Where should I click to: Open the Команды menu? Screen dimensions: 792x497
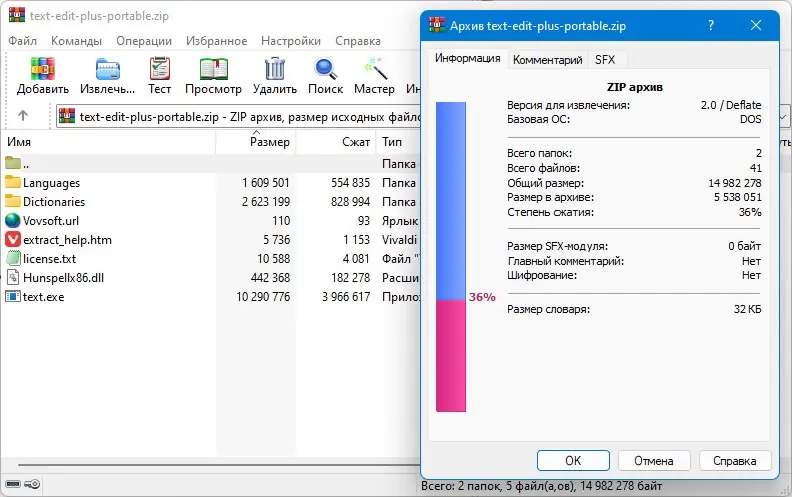[76, 41]
